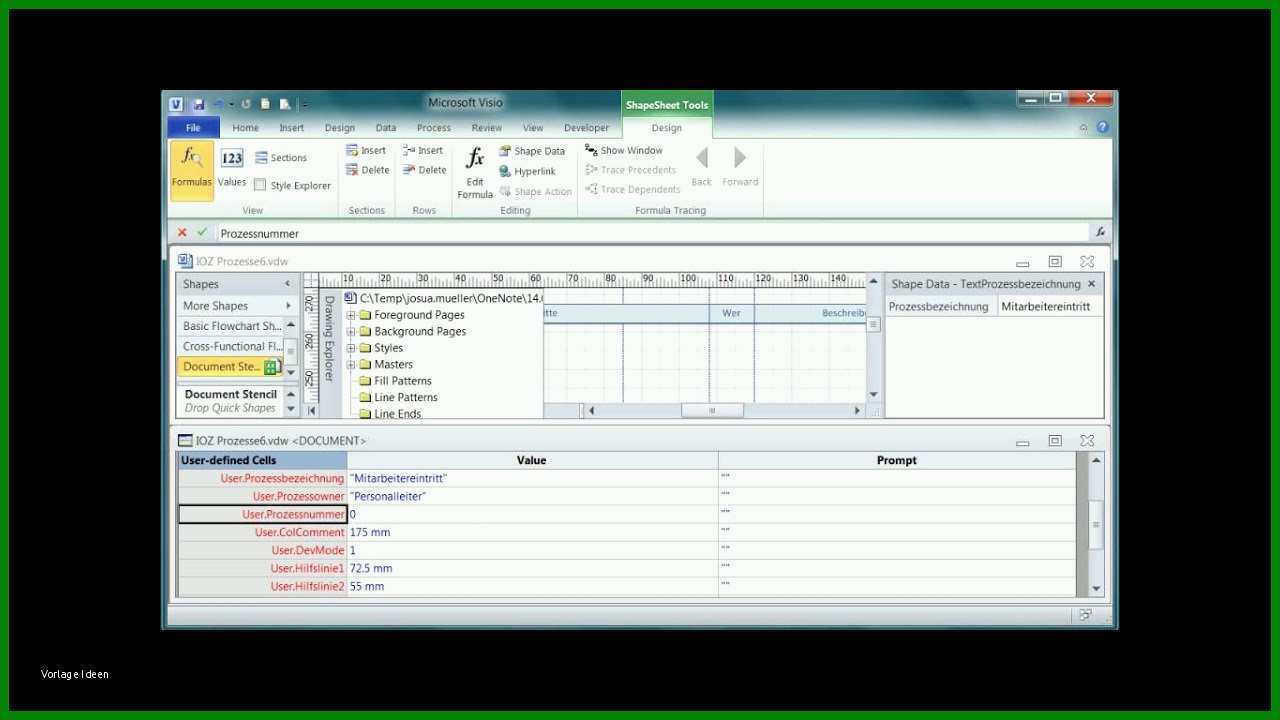Open the File tab
The width and height of the screenshot is (1280, 720).
click(193, 128)
